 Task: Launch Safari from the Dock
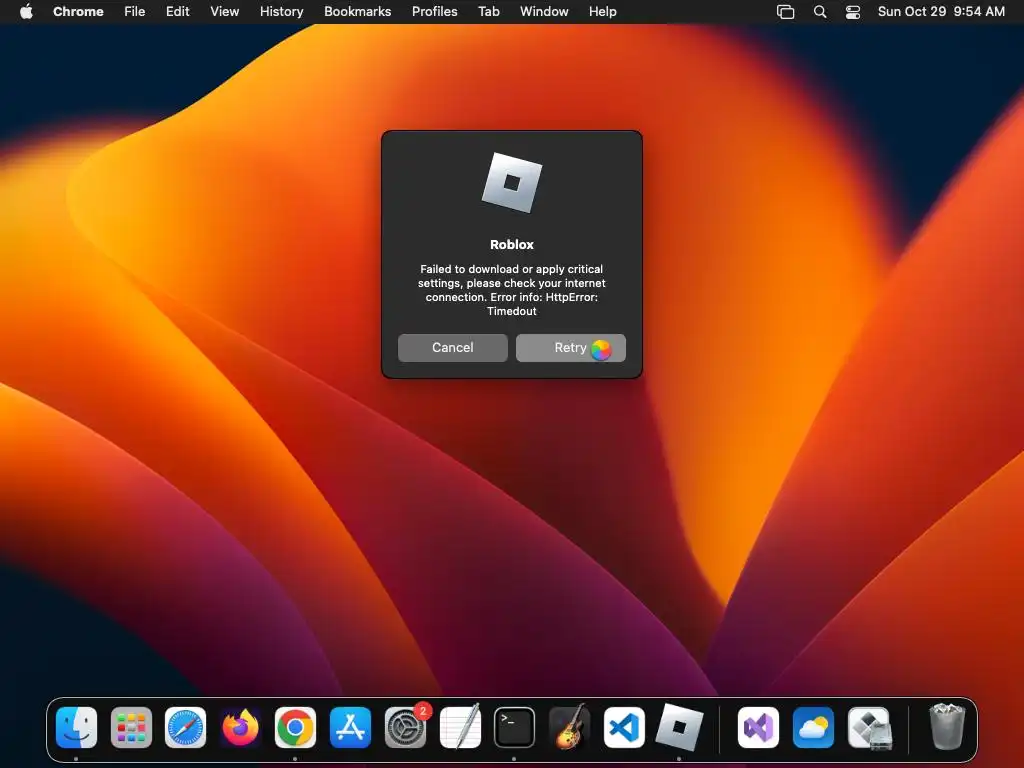pos(185,727)
